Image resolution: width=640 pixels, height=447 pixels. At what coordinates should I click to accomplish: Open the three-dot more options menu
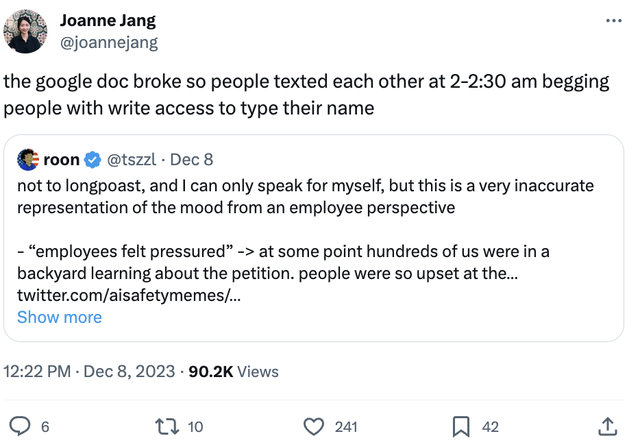click(x=613, y=21)
